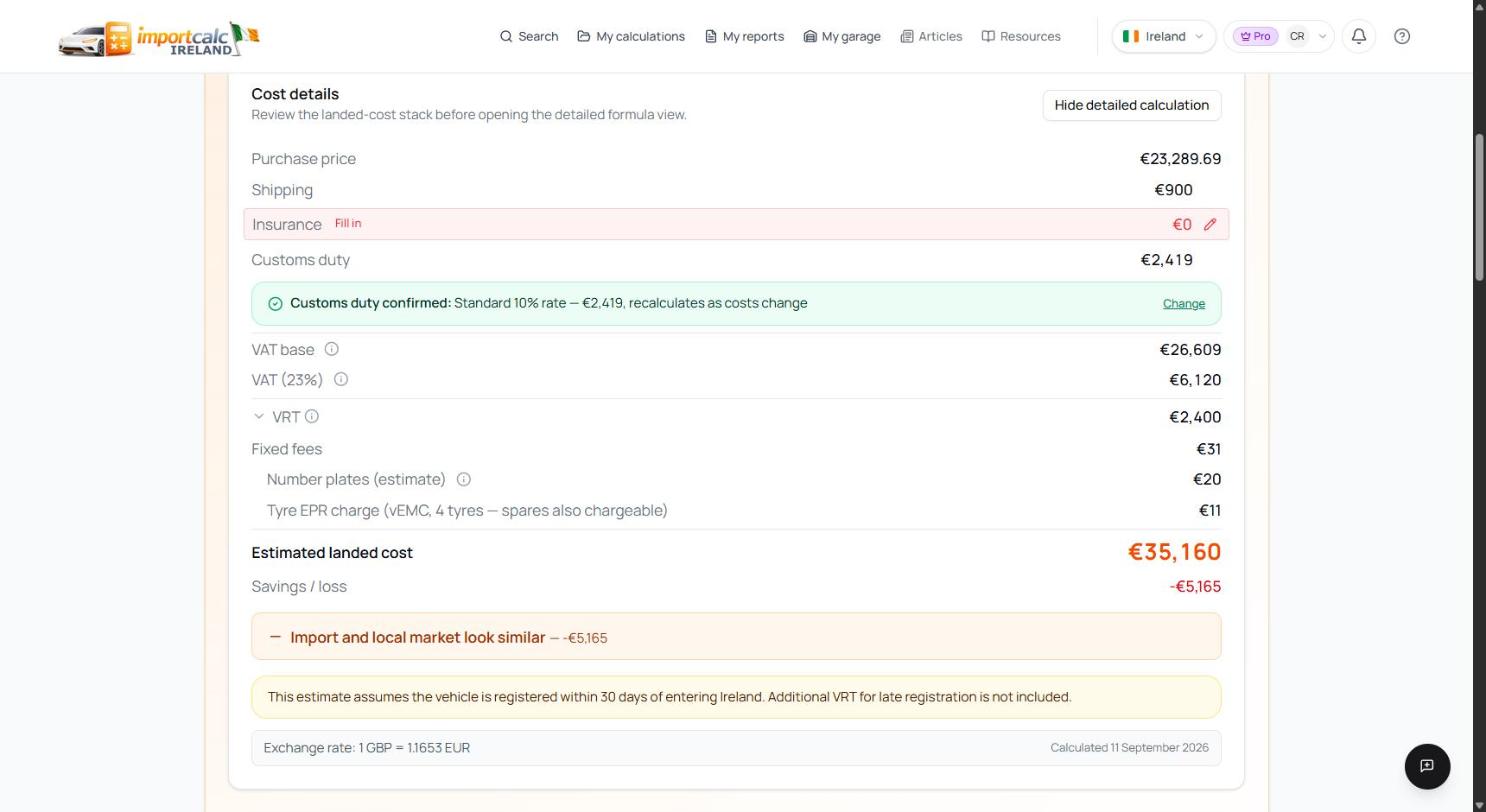
Task: Click the Savings / loss value -€5,165
Action: pos(1195,587)
